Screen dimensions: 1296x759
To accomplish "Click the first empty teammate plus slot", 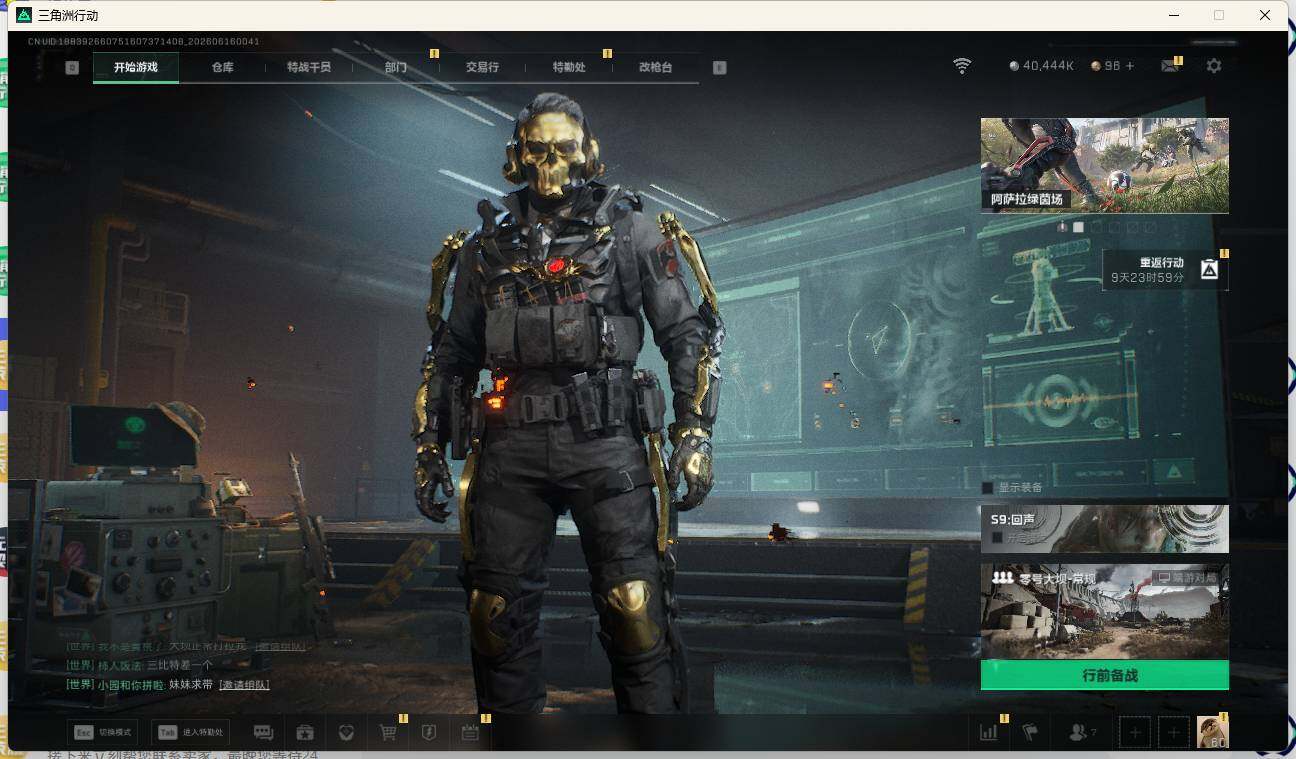I will (x=1135, y=733).
